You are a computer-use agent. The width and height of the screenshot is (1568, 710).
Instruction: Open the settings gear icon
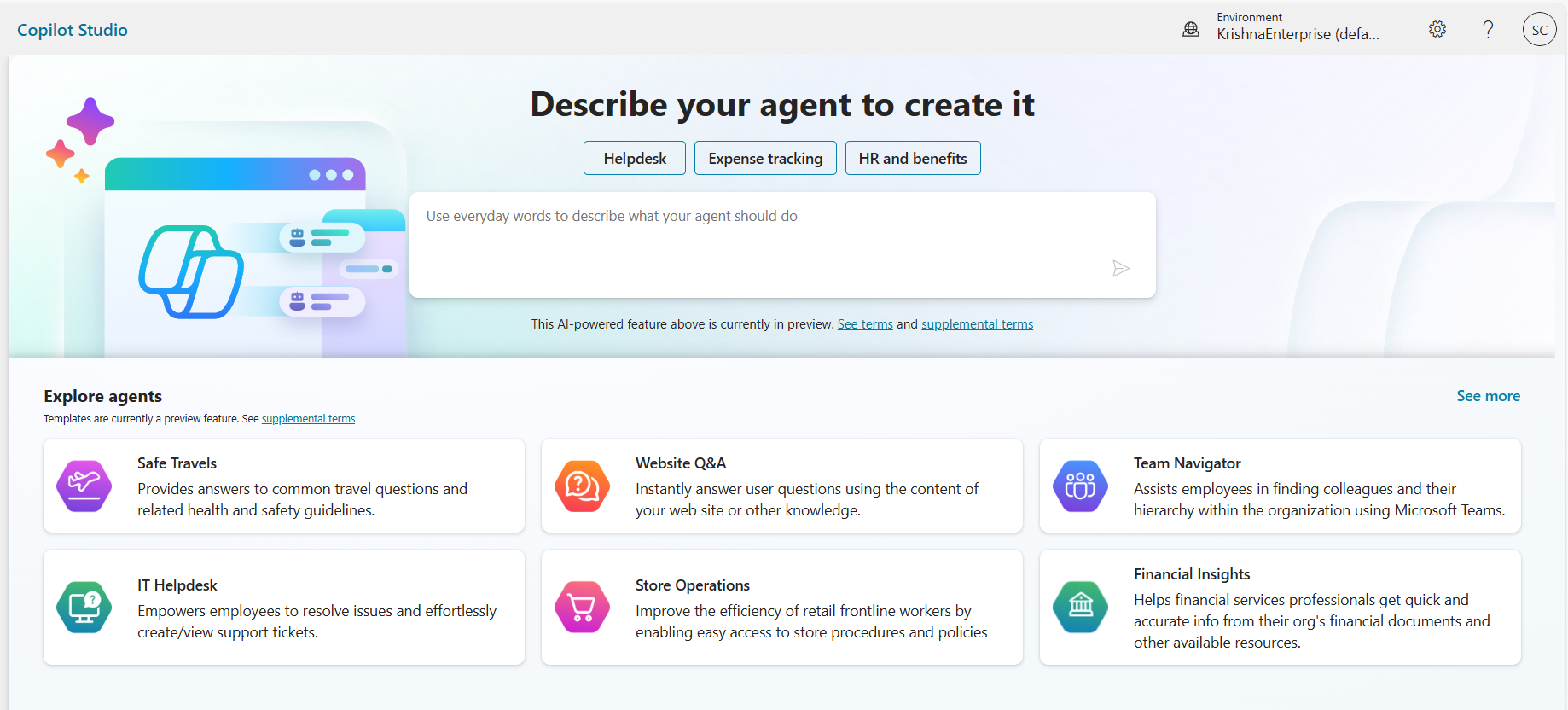[x=1437, y=29]
